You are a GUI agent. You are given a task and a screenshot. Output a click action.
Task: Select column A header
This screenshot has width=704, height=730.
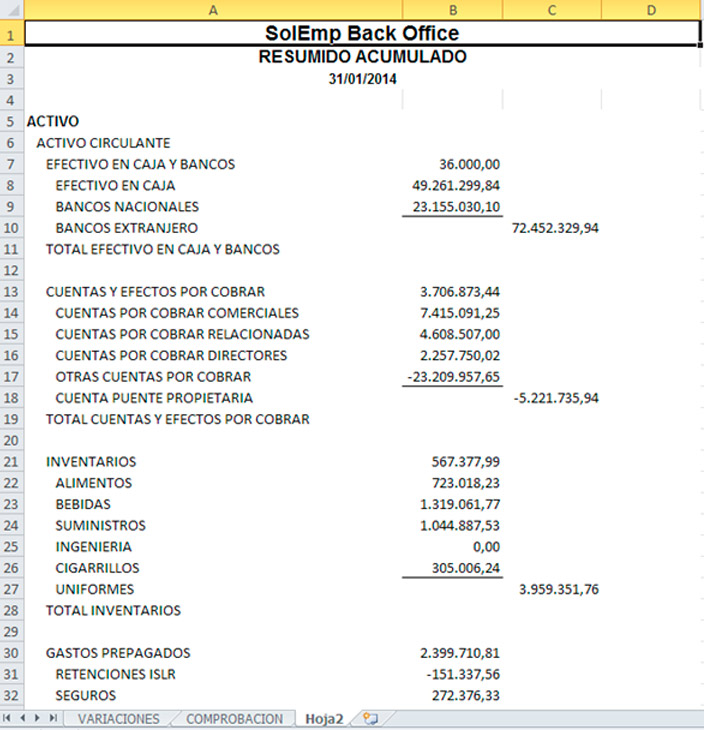212,10
